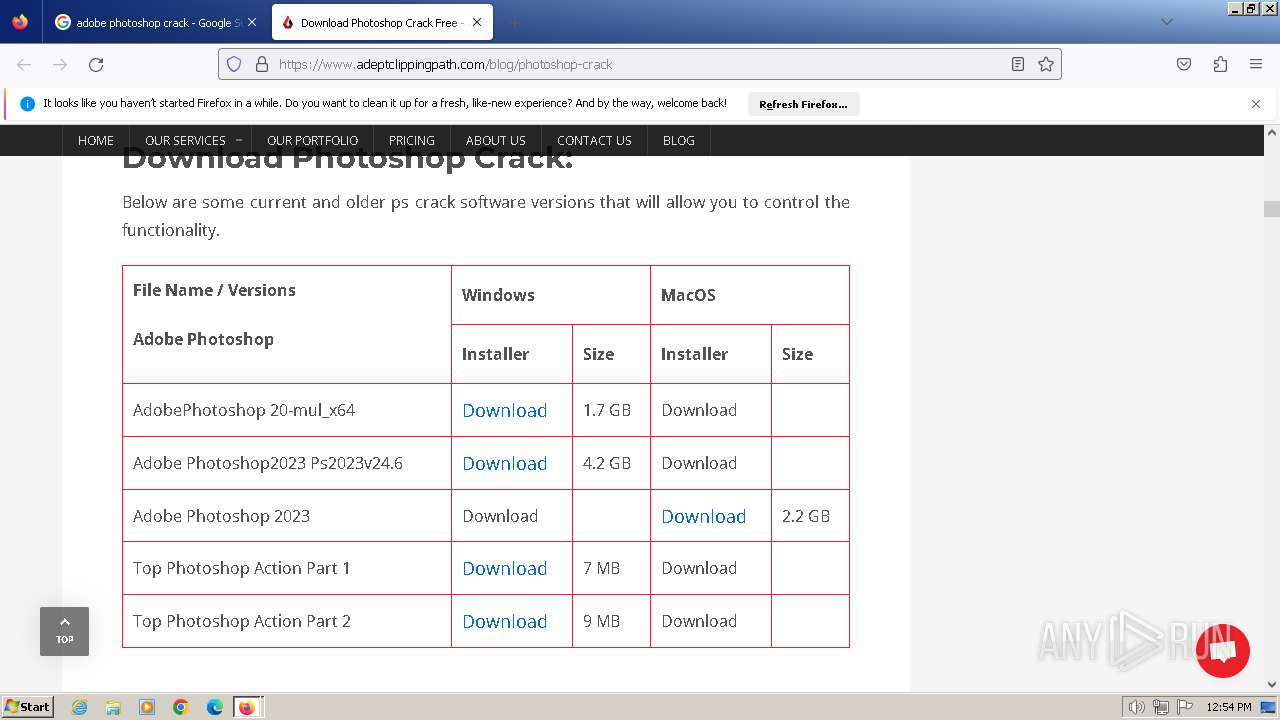Click the network tray icon
The image size is (1280, 720).
coord(1161,707)
